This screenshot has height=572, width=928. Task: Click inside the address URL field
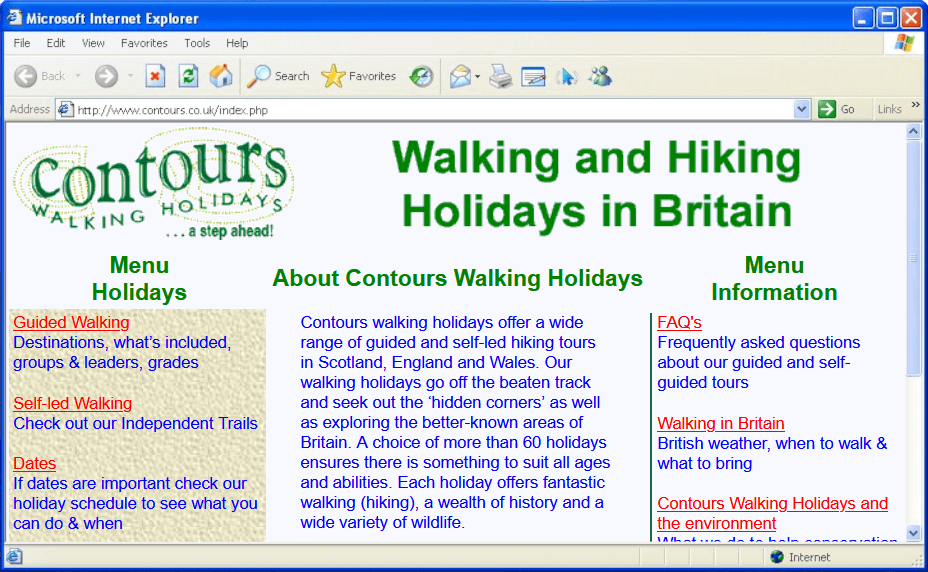[x=435, y=110]
